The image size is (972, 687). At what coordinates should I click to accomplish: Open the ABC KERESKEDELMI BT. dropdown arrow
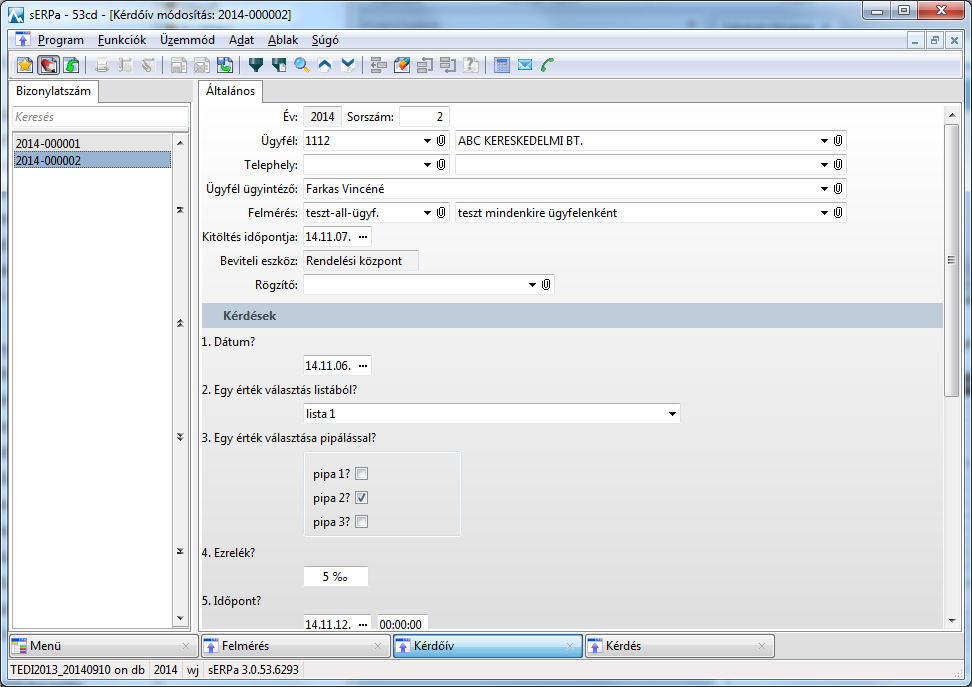(x=824, y=141)
